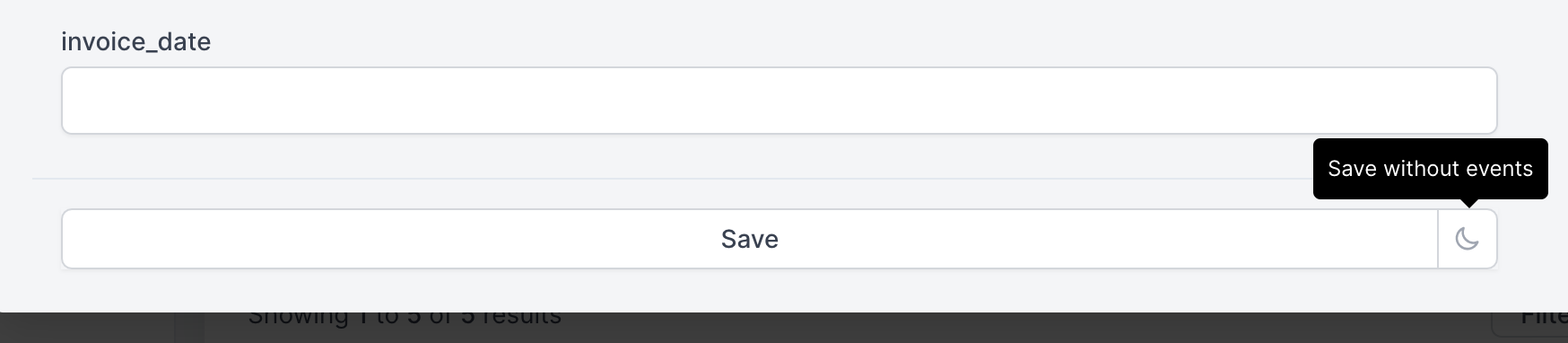The width and height of the screenshot is (1568, 343).
Task: Click the right end of invoice_date input
Action: coord(1478,101)
